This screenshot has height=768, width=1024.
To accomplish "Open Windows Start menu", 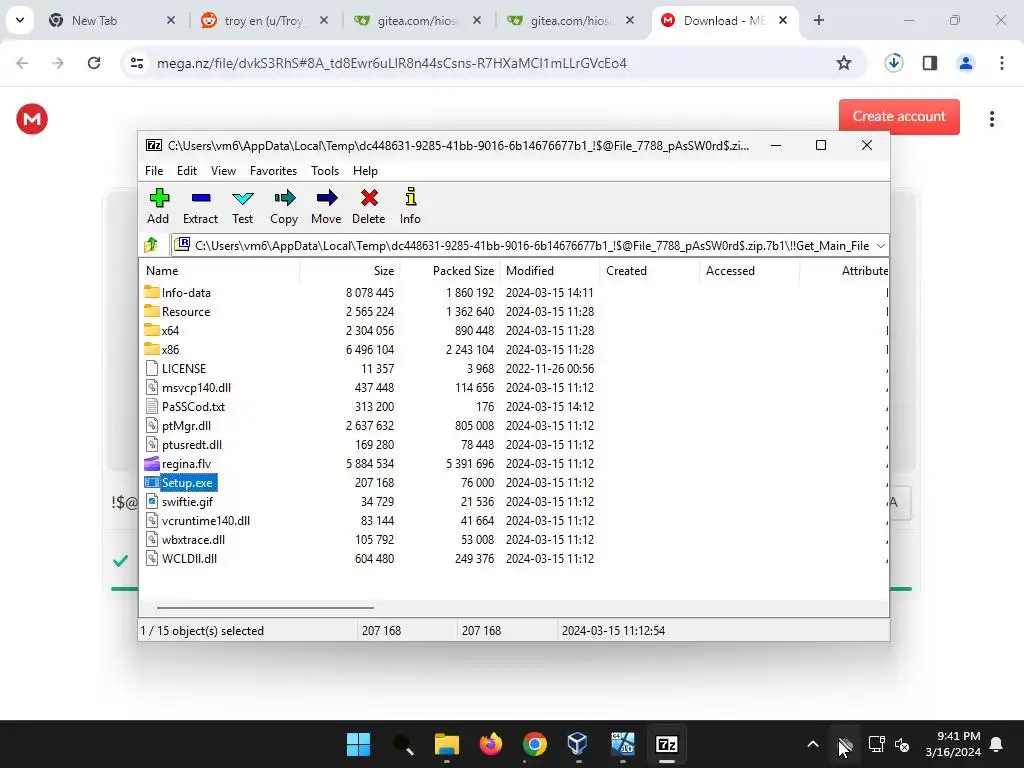I will [x=359, y=744].
